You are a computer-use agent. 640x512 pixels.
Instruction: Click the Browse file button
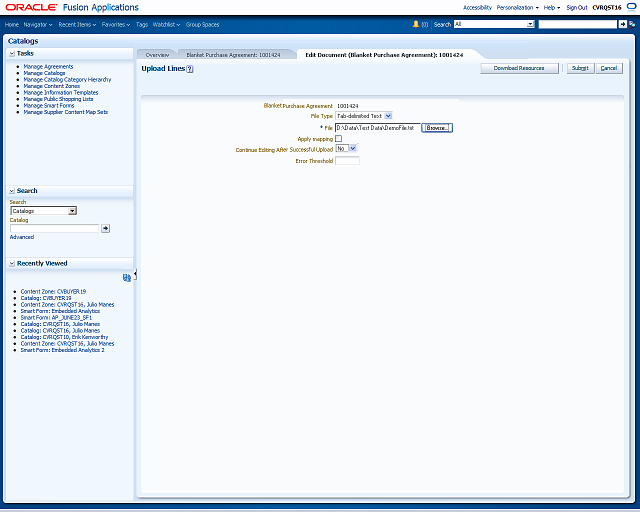tap(437, 128)
